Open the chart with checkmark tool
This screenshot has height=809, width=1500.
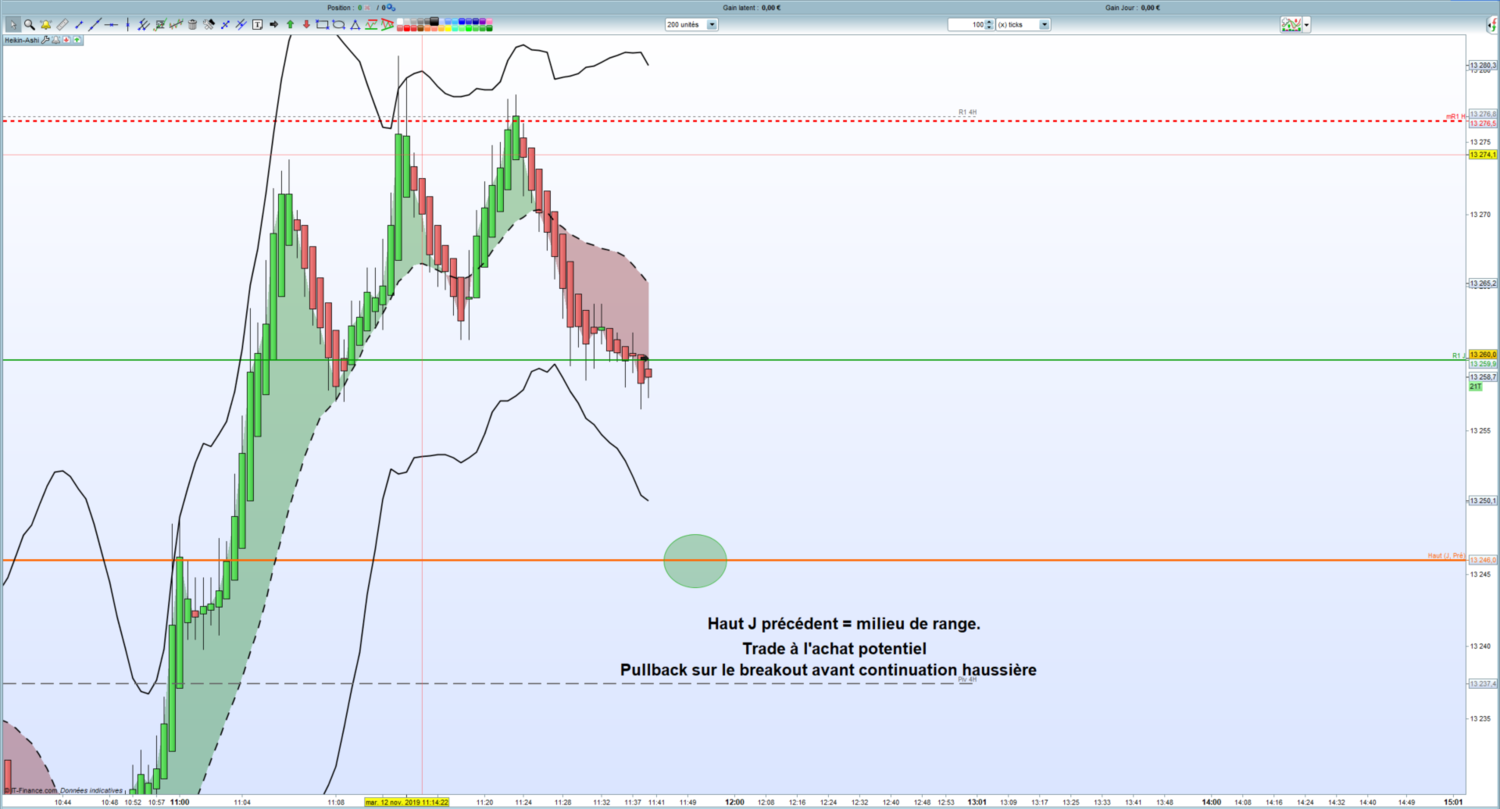pos(161,24)
